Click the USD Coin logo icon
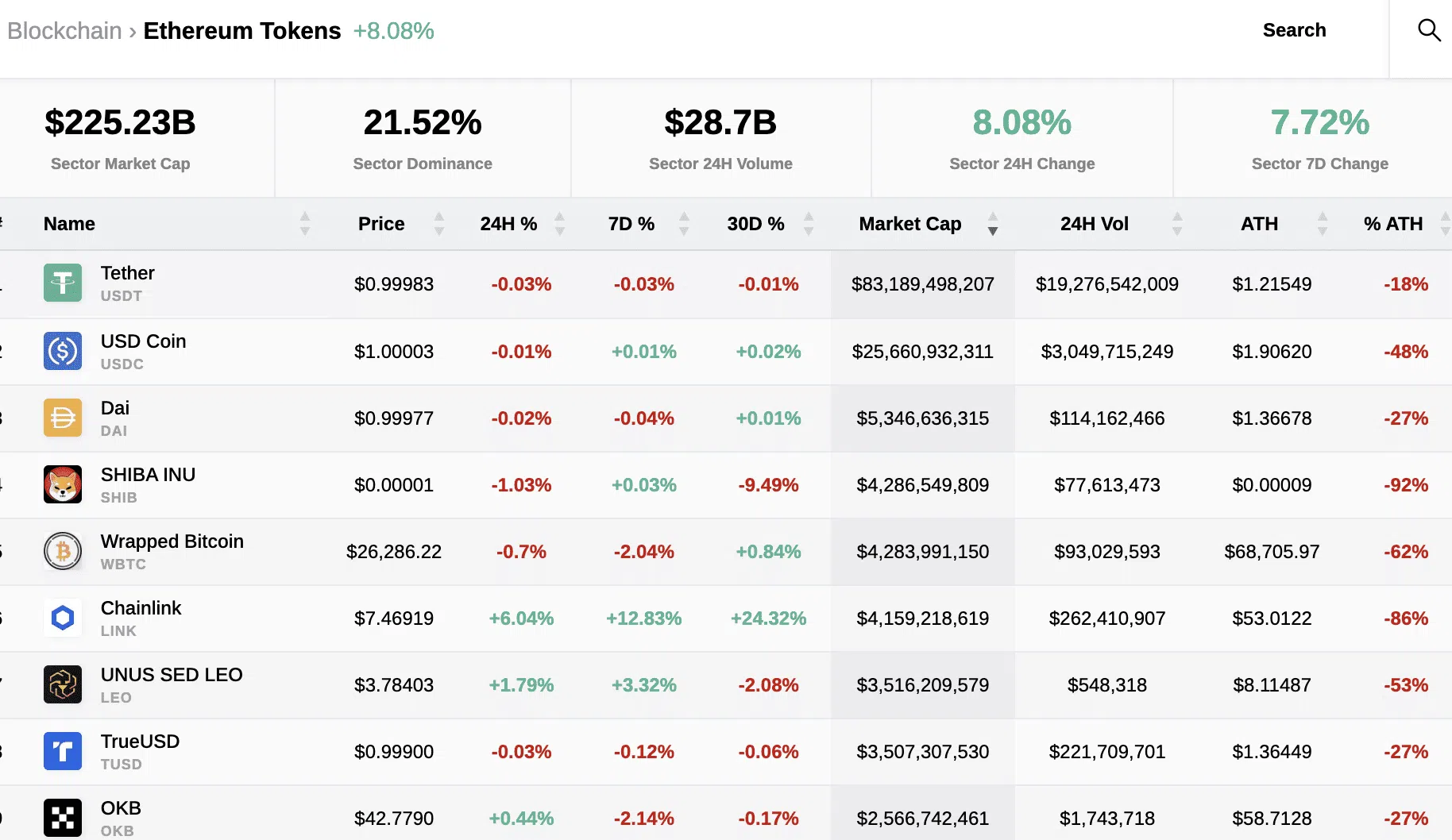 pos(63,351)
